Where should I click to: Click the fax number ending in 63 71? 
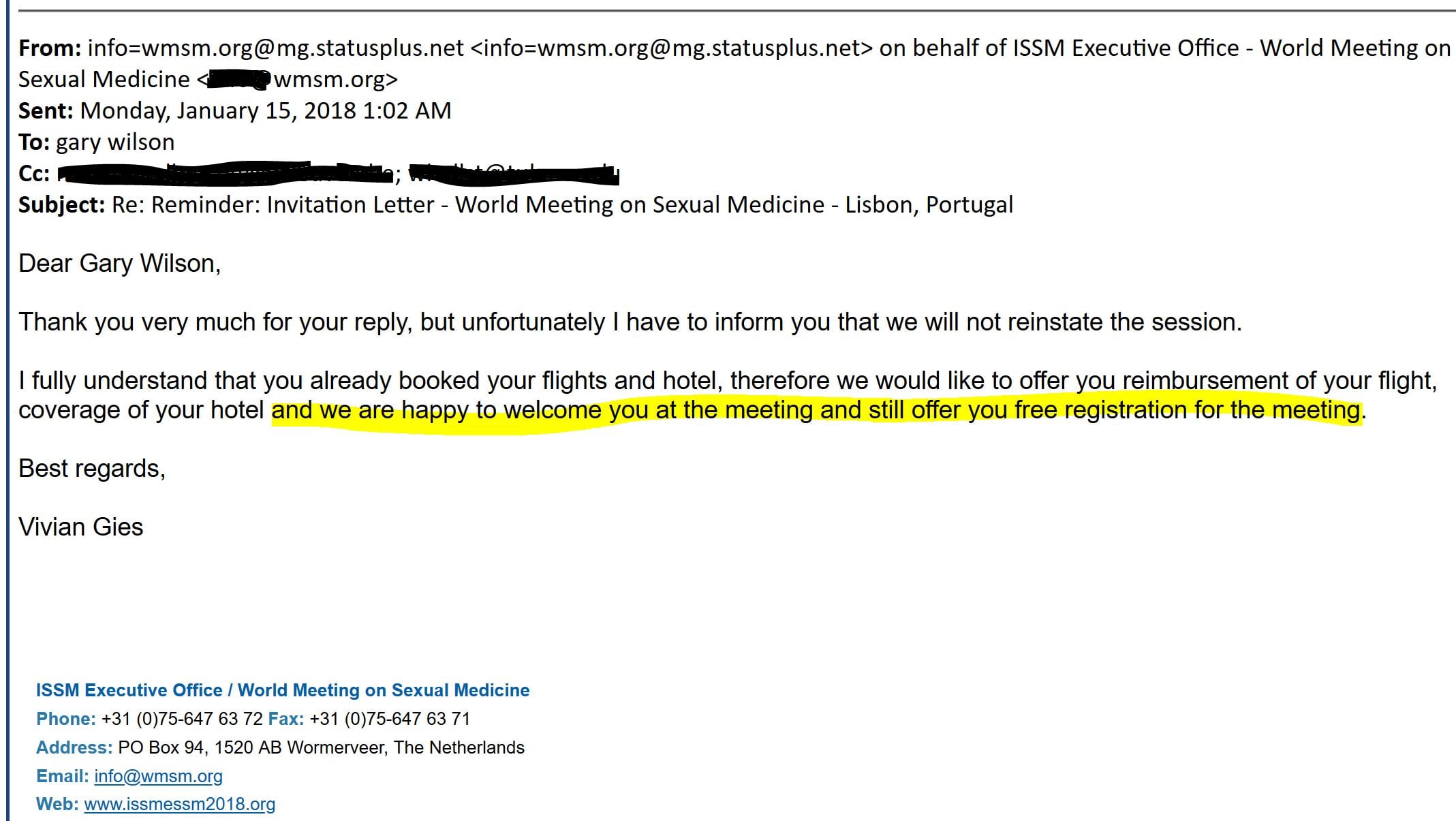[390, 719]
